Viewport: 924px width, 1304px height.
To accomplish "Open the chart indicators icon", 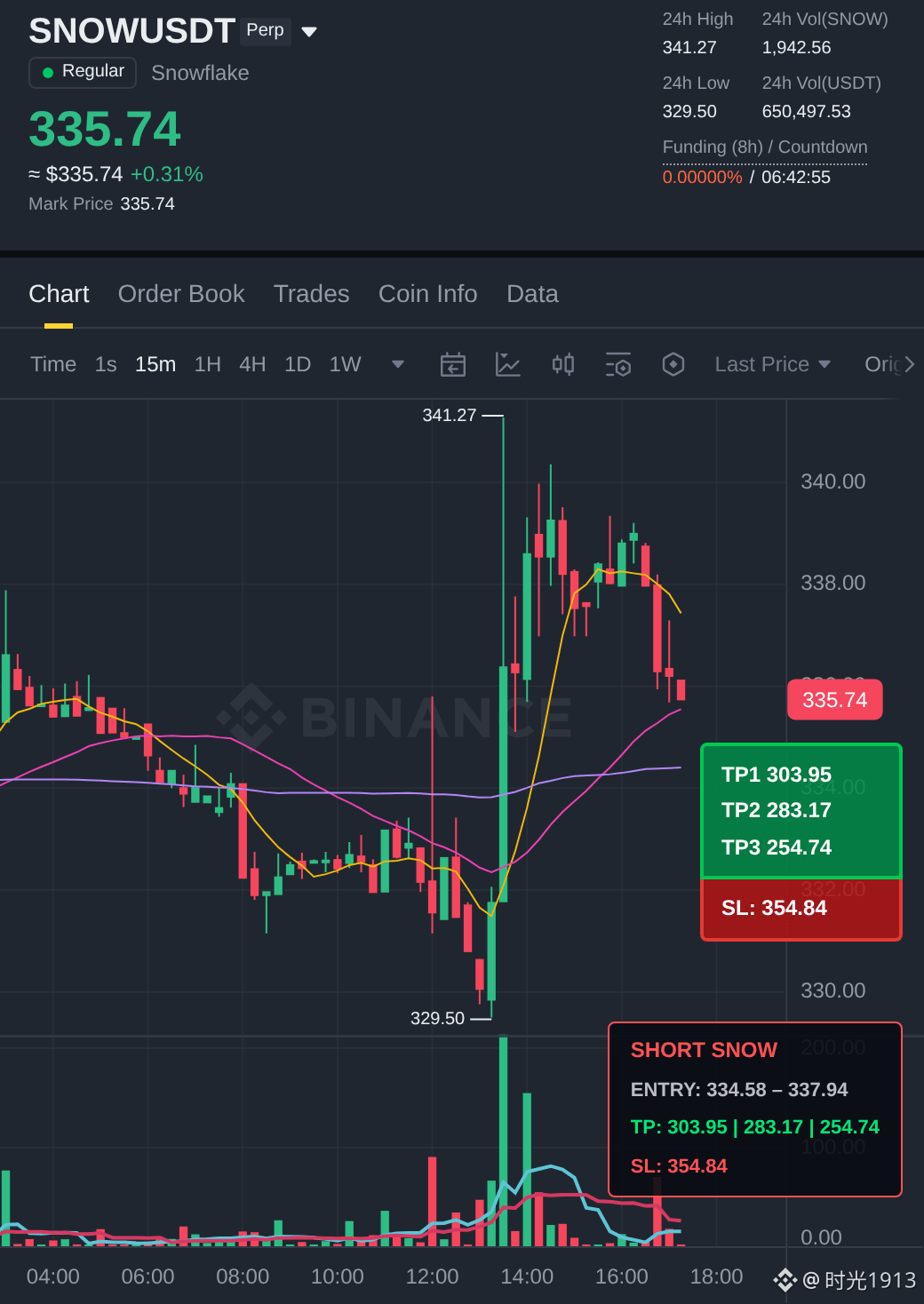I will [507, 364].
